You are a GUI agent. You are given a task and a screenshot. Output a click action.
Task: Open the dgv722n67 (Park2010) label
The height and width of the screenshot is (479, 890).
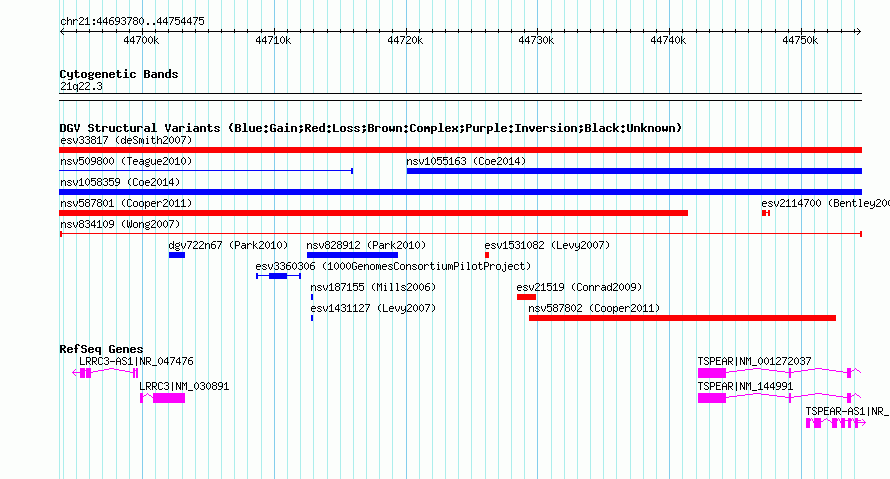(228, 245)
